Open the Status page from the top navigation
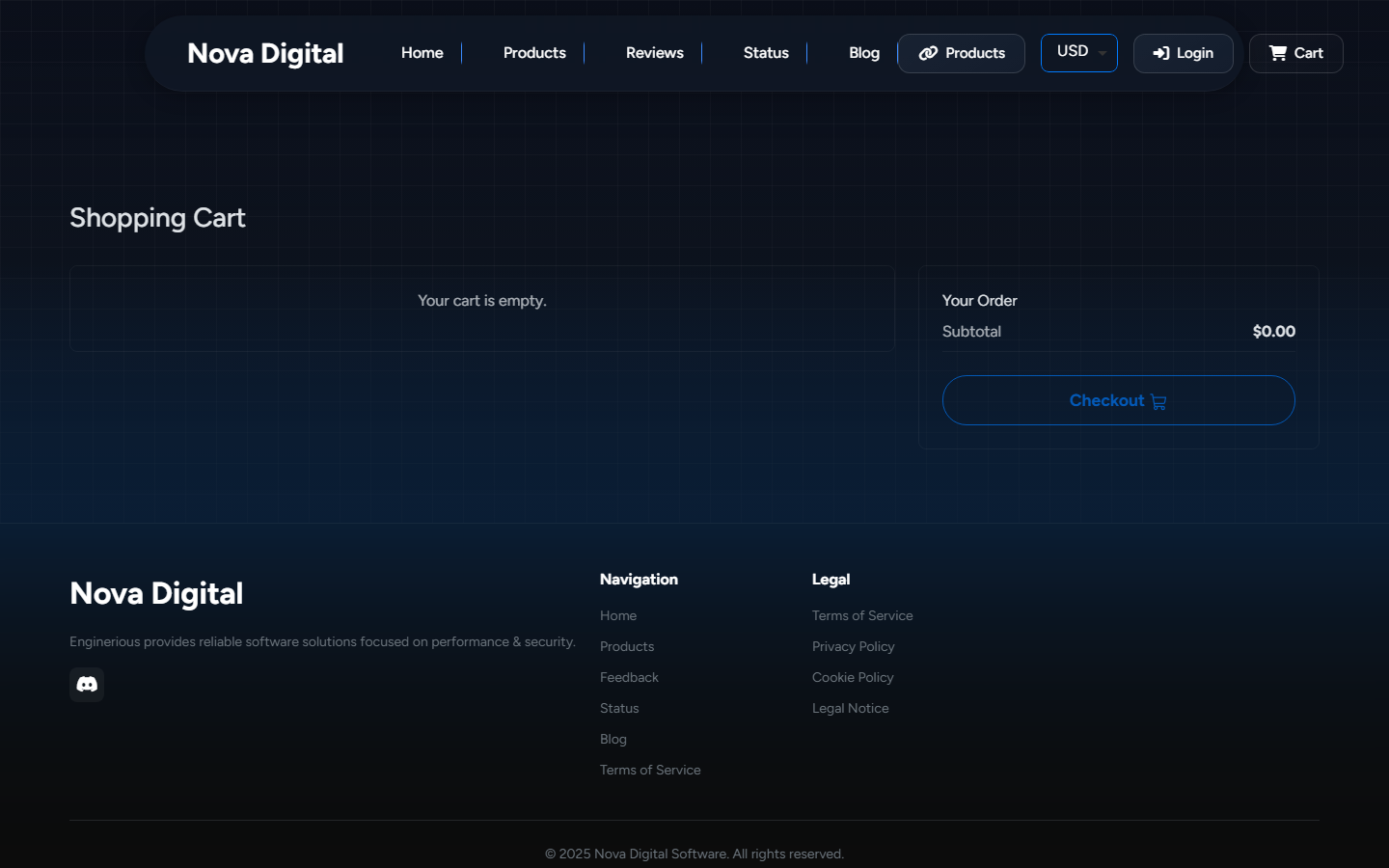 (766, 53)
